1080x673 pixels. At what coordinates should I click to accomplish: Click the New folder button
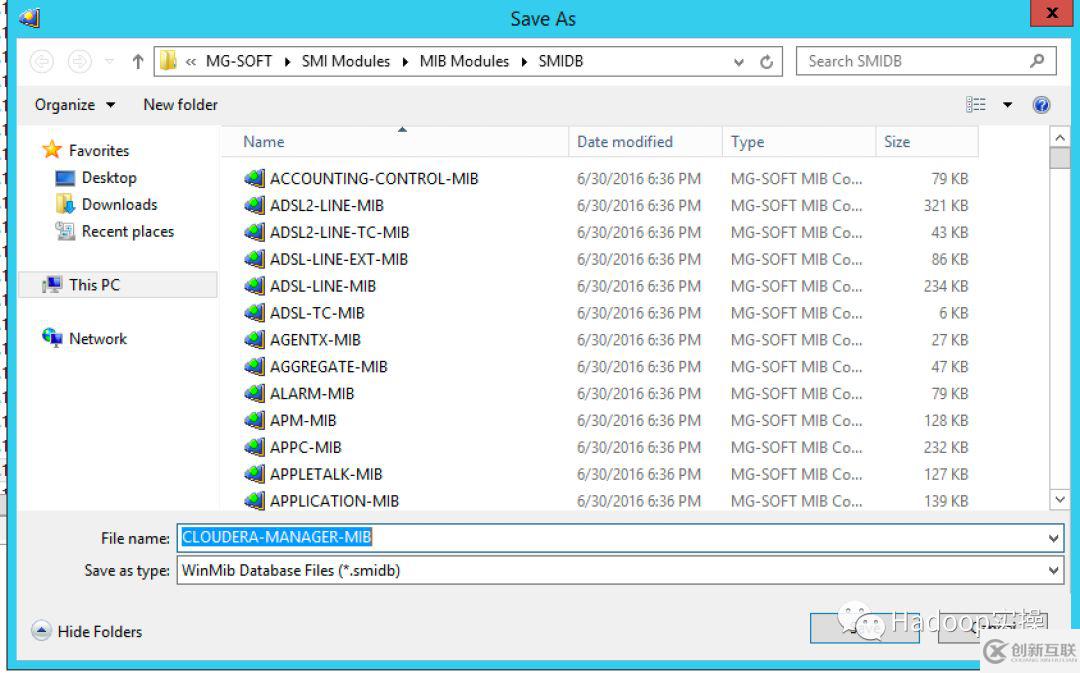coord(180,105)
